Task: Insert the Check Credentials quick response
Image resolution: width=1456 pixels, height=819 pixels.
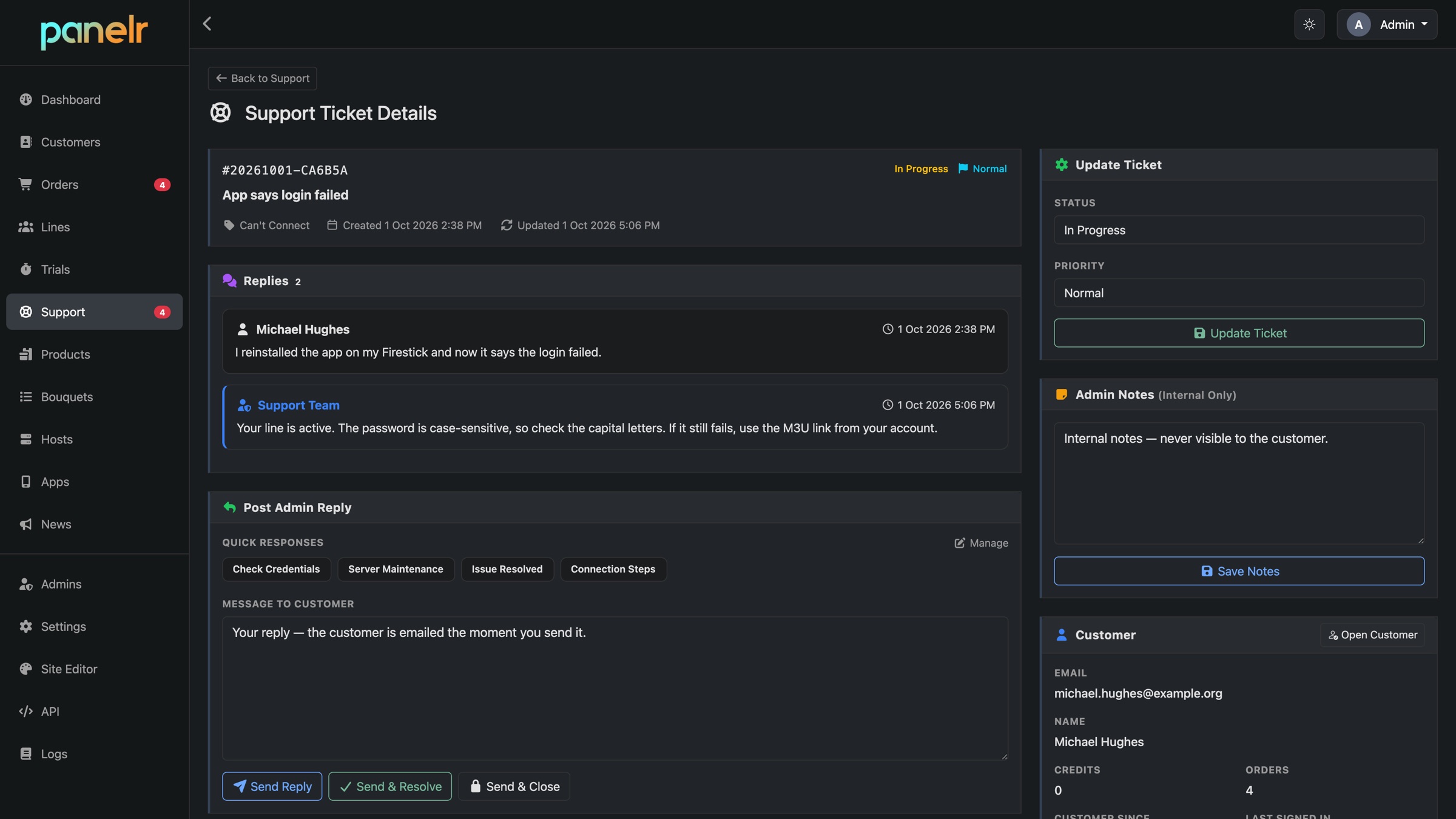Action: (x=276, y=569)
